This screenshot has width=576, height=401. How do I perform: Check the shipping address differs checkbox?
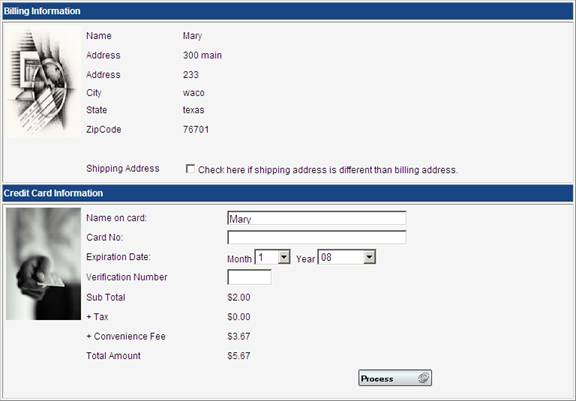(190, 169)
